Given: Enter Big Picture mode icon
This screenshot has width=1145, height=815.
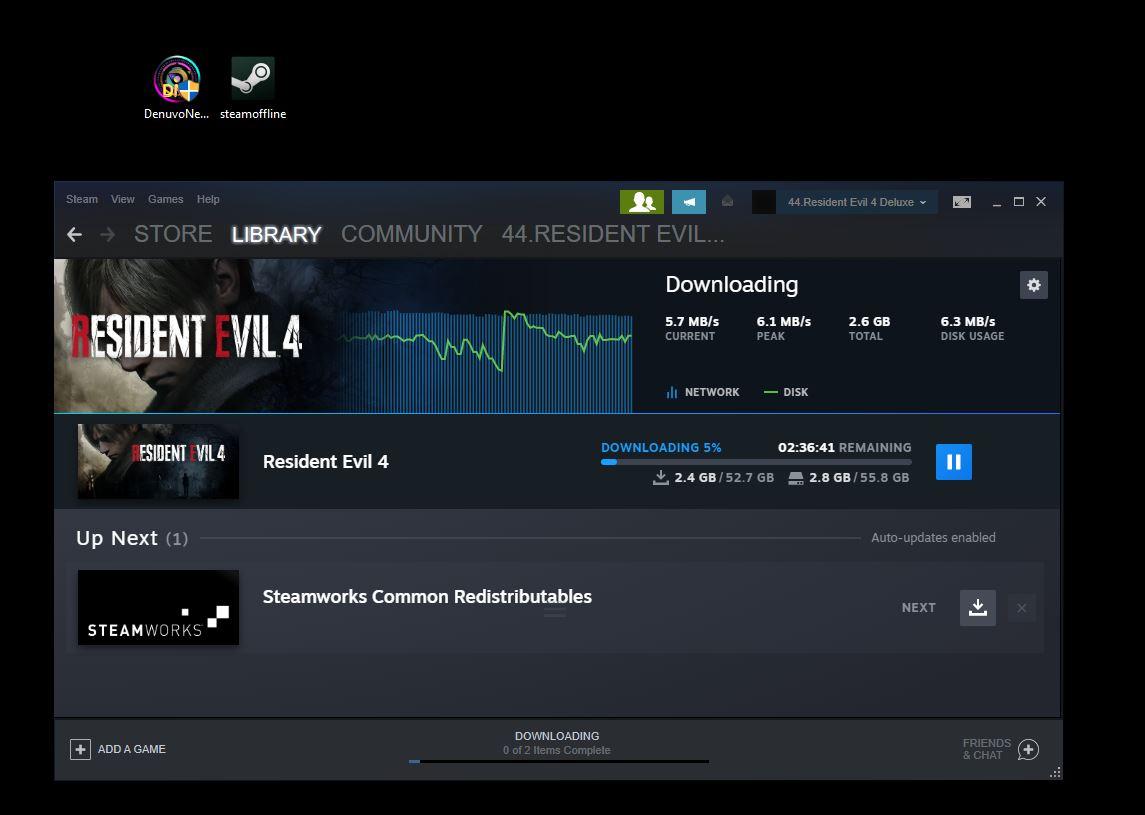Looking at the screenshot, I should (x=961, y=202).
